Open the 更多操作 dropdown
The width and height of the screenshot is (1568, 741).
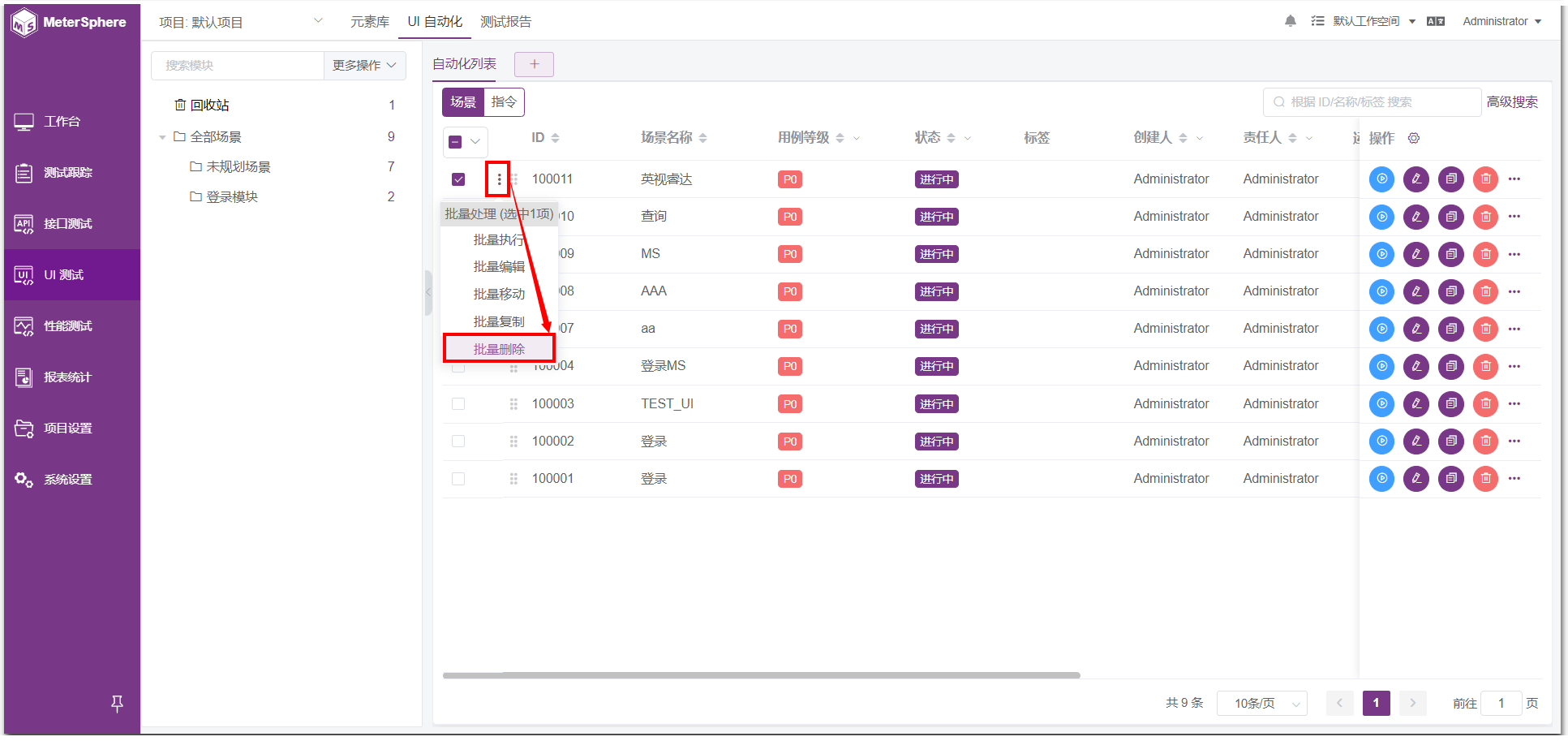[364, 65]
